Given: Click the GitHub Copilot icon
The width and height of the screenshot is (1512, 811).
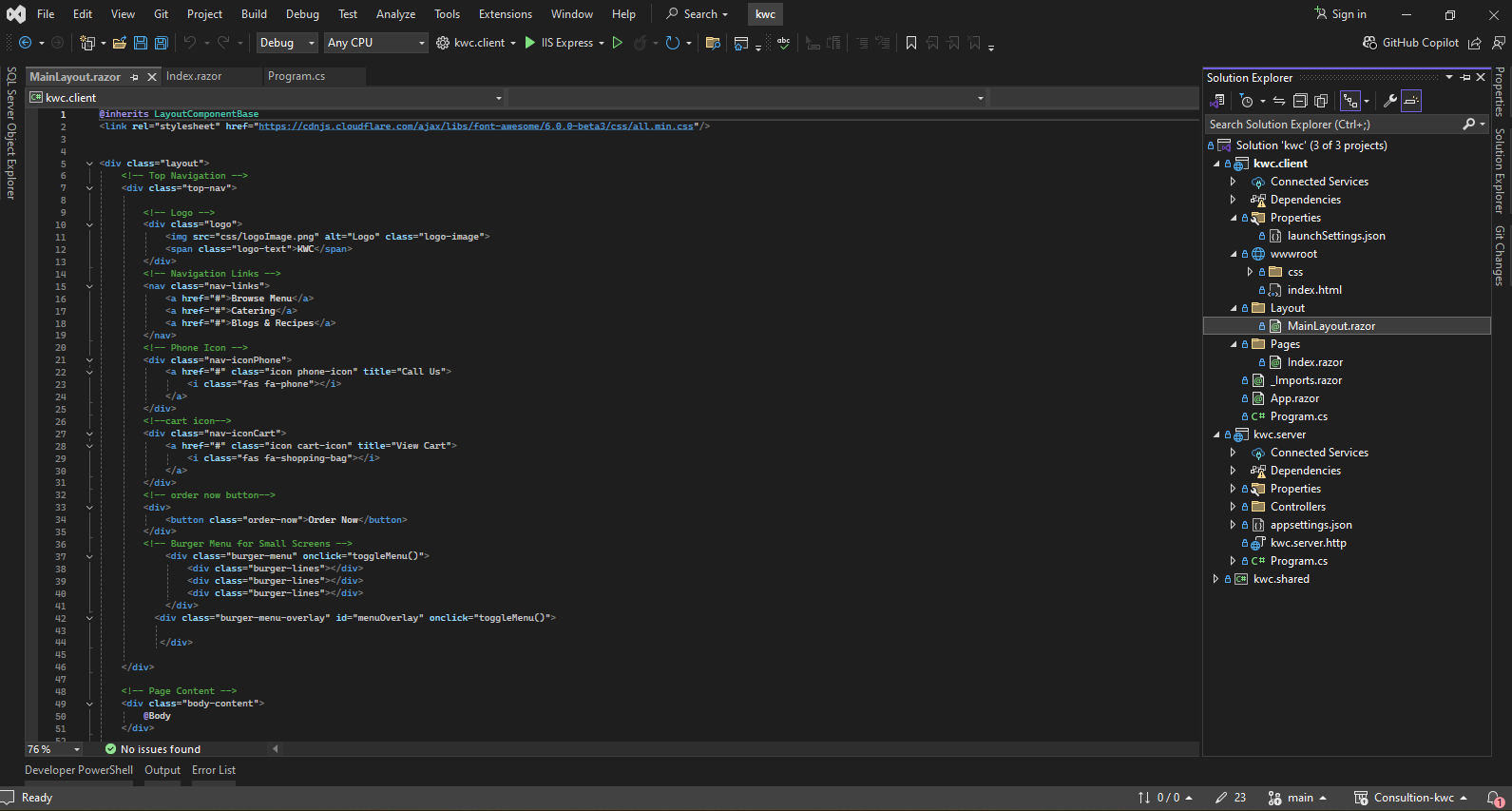Looking at the screenshot, I should pos(1369,43).
